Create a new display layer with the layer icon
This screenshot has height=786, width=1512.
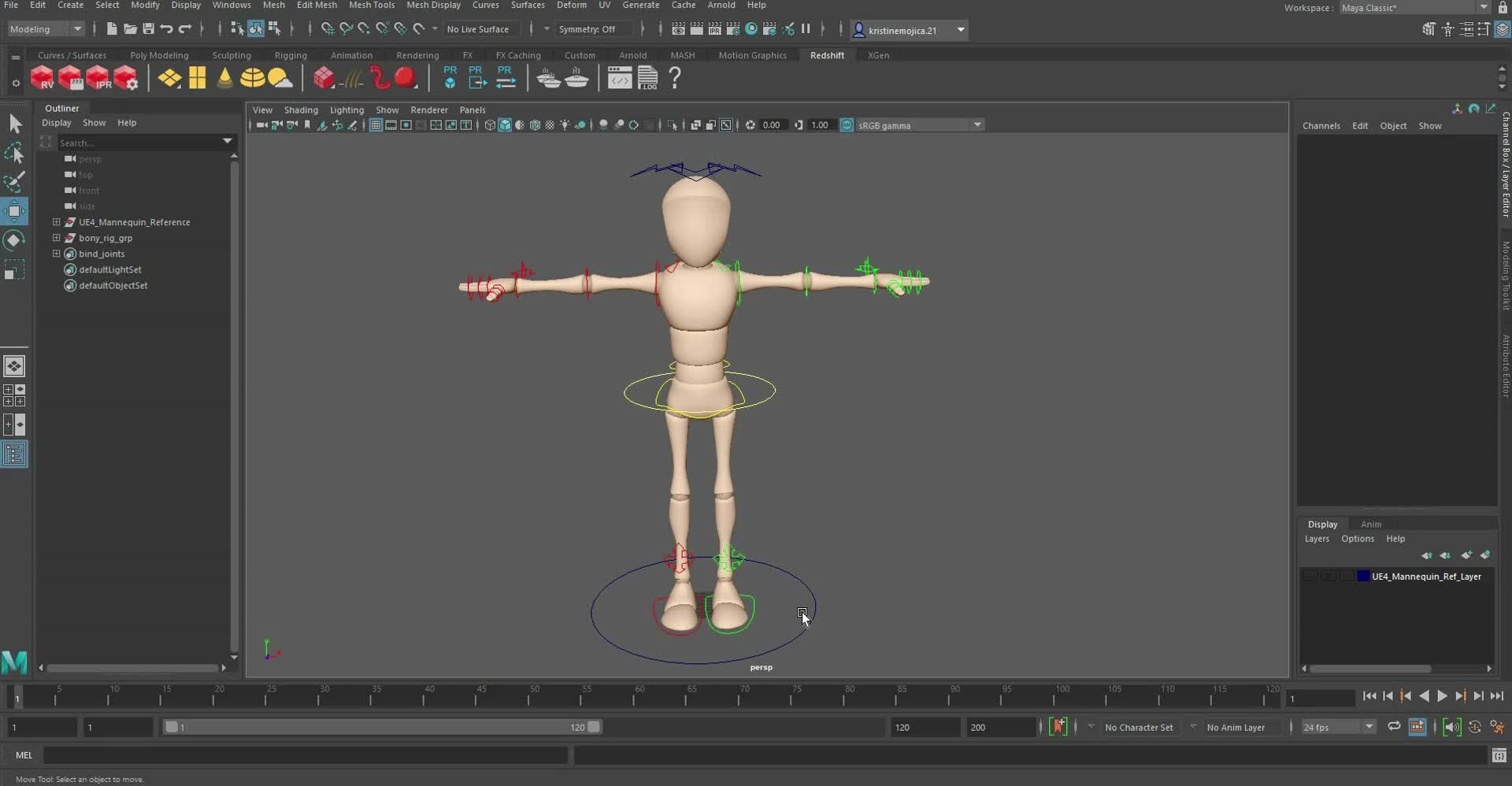click(x=1466, y=555)
